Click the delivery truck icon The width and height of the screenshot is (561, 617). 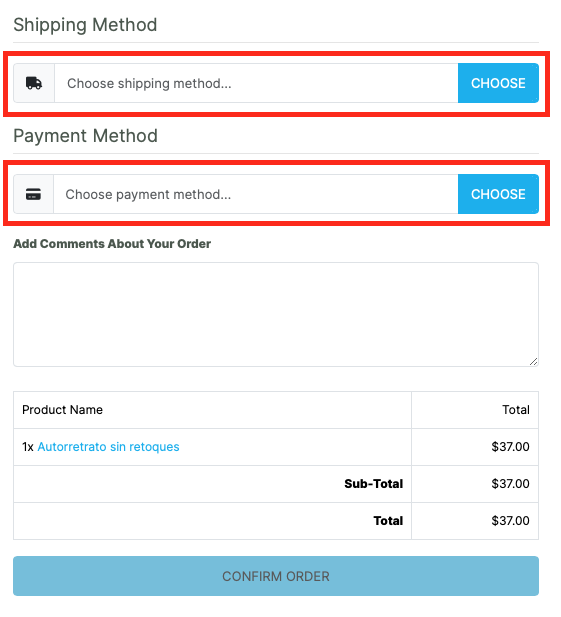coord(34,83)
